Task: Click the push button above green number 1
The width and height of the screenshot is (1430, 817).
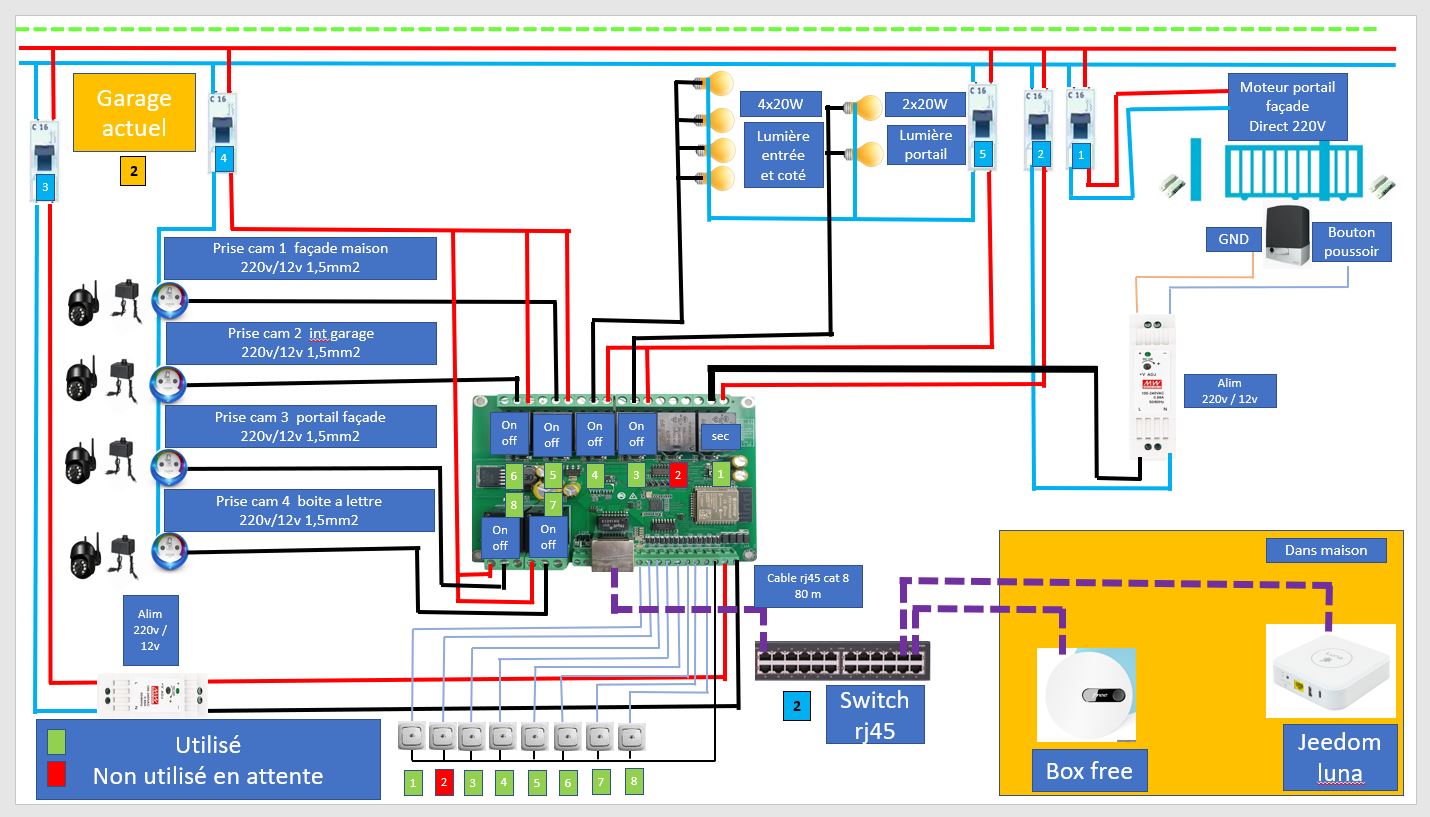Action: (412, 738)
